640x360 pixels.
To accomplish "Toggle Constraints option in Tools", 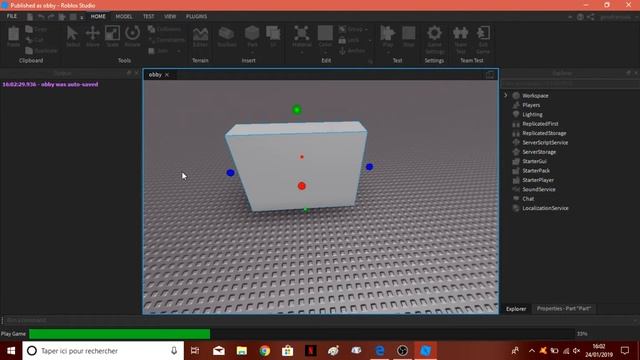I will click(166, 40).
